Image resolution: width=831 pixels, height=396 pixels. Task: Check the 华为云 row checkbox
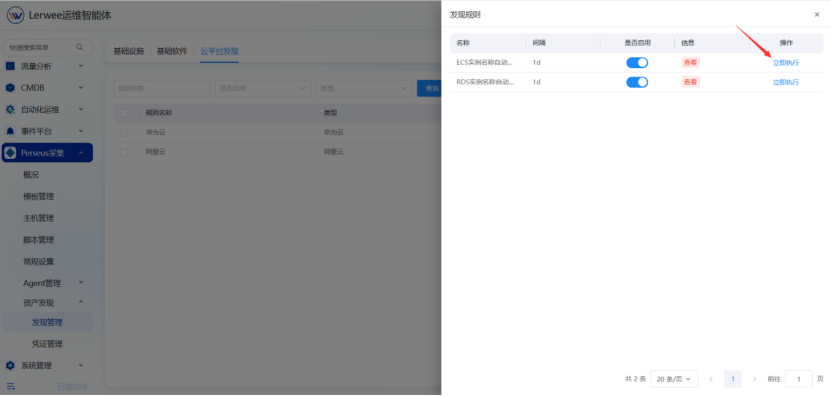coord(124,133)
